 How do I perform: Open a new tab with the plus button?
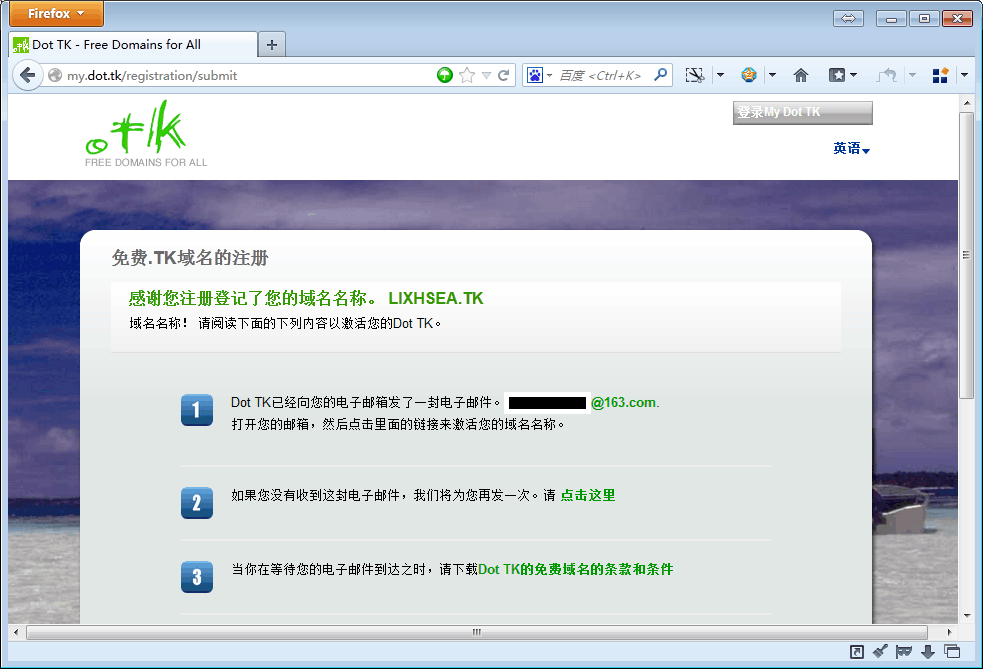[272, 45]
